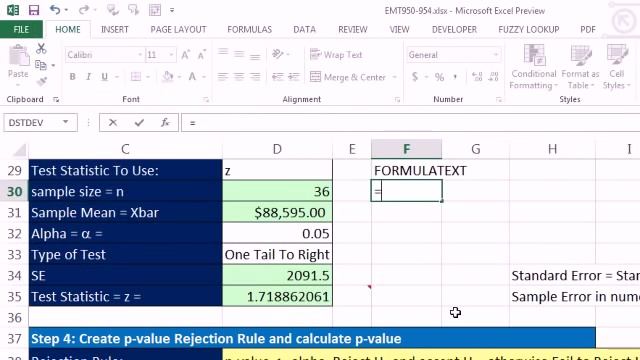Toggle Wrap Text on the cell
The image size is (640, 360).
(x=336, y=54)
